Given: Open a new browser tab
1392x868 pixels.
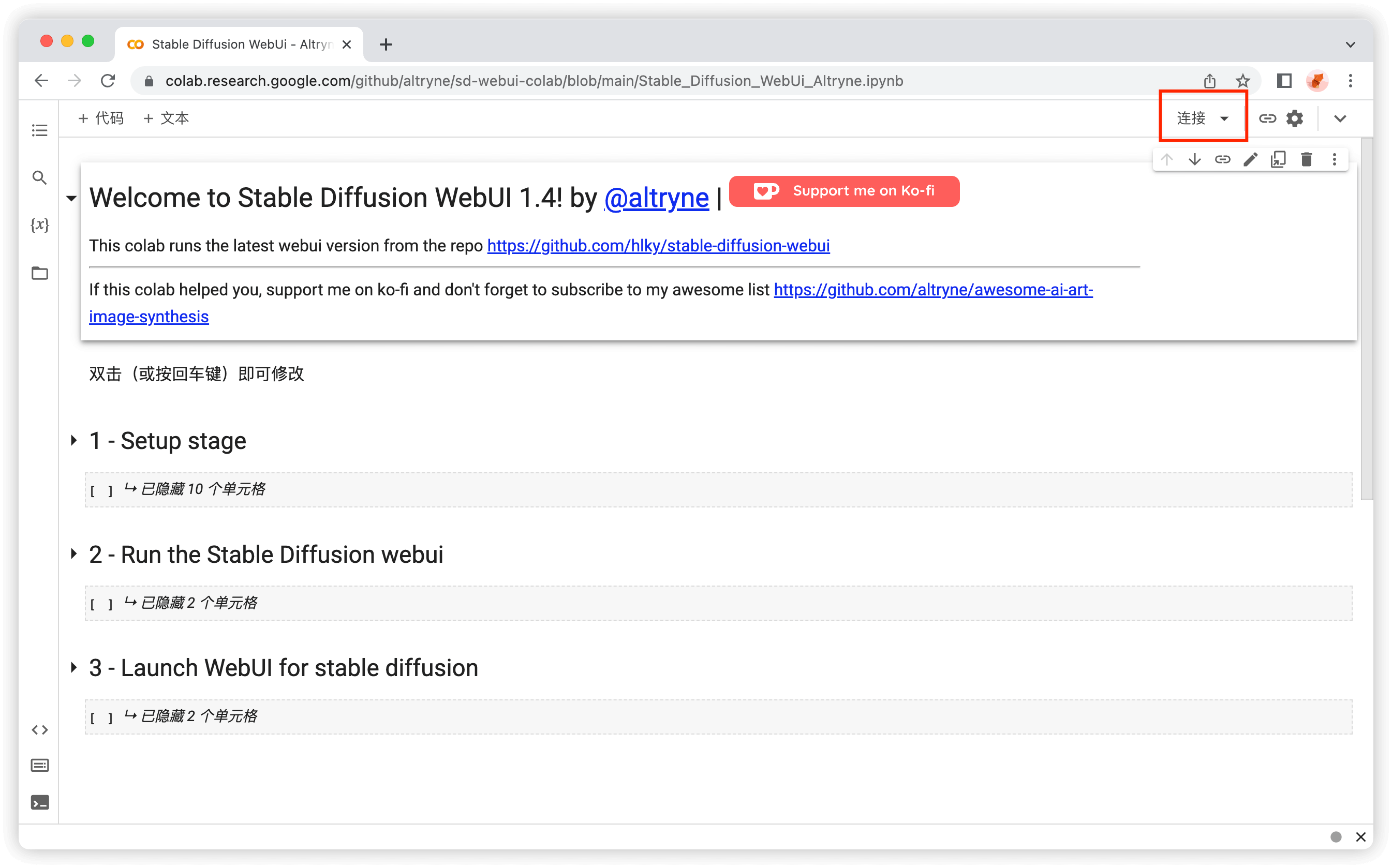Looking at the screenshot, I should [x=386, y=44].
